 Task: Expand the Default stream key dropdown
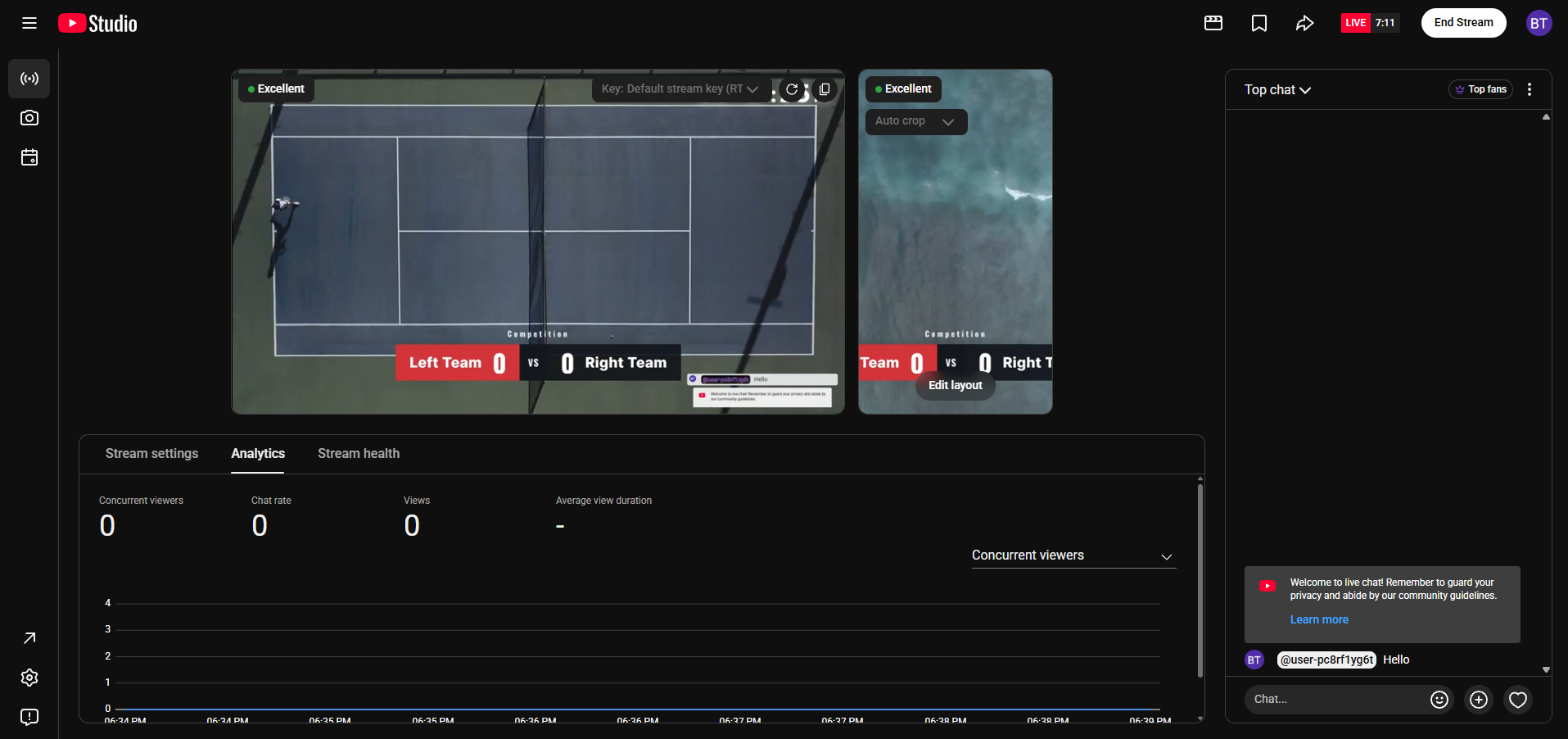680,89
